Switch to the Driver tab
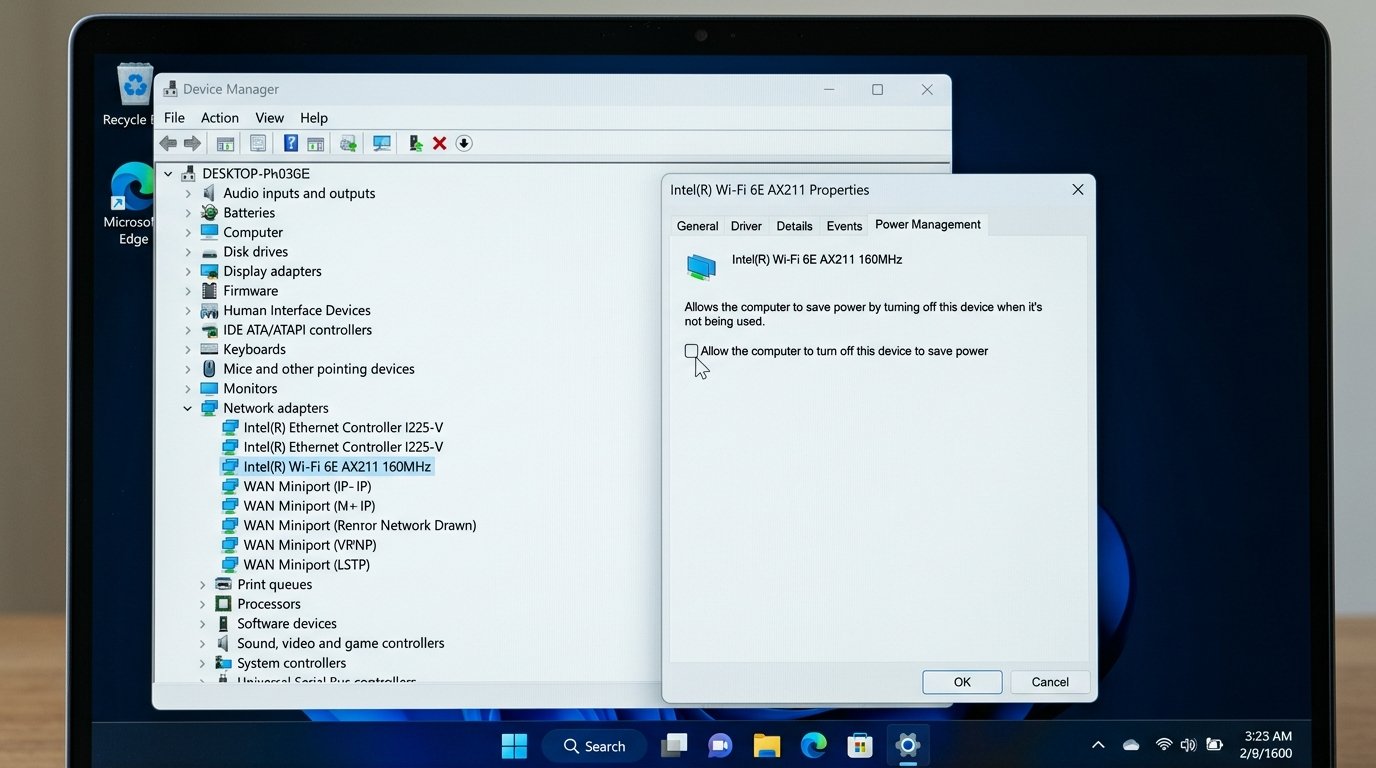The height and width of the screenshot is (768, 1376). (x=746, y=226)
